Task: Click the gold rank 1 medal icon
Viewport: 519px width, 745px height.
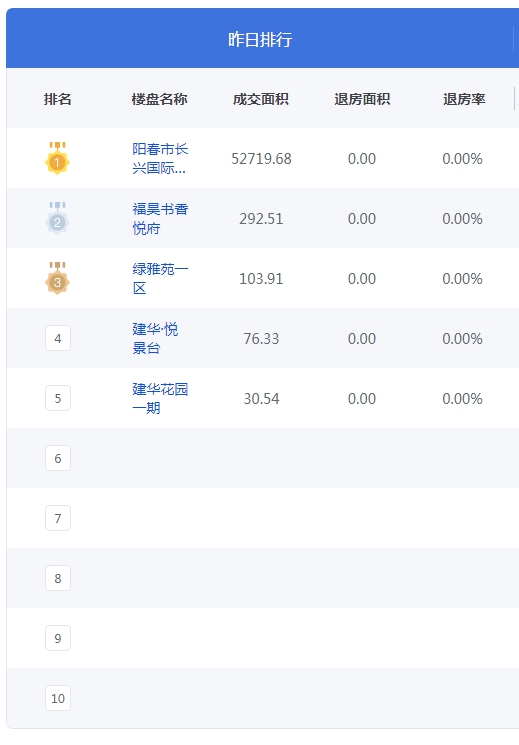Action: click(x=58, y=158)
